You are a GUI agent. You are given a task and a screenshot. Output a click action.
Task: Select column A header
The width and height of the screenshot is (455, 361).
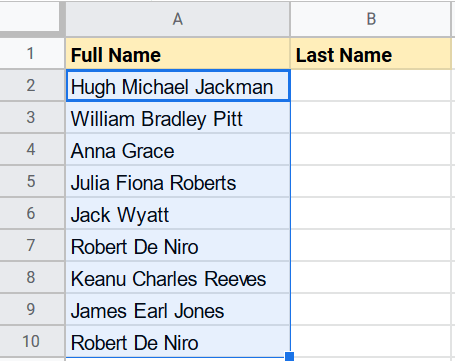click(178, 19)
